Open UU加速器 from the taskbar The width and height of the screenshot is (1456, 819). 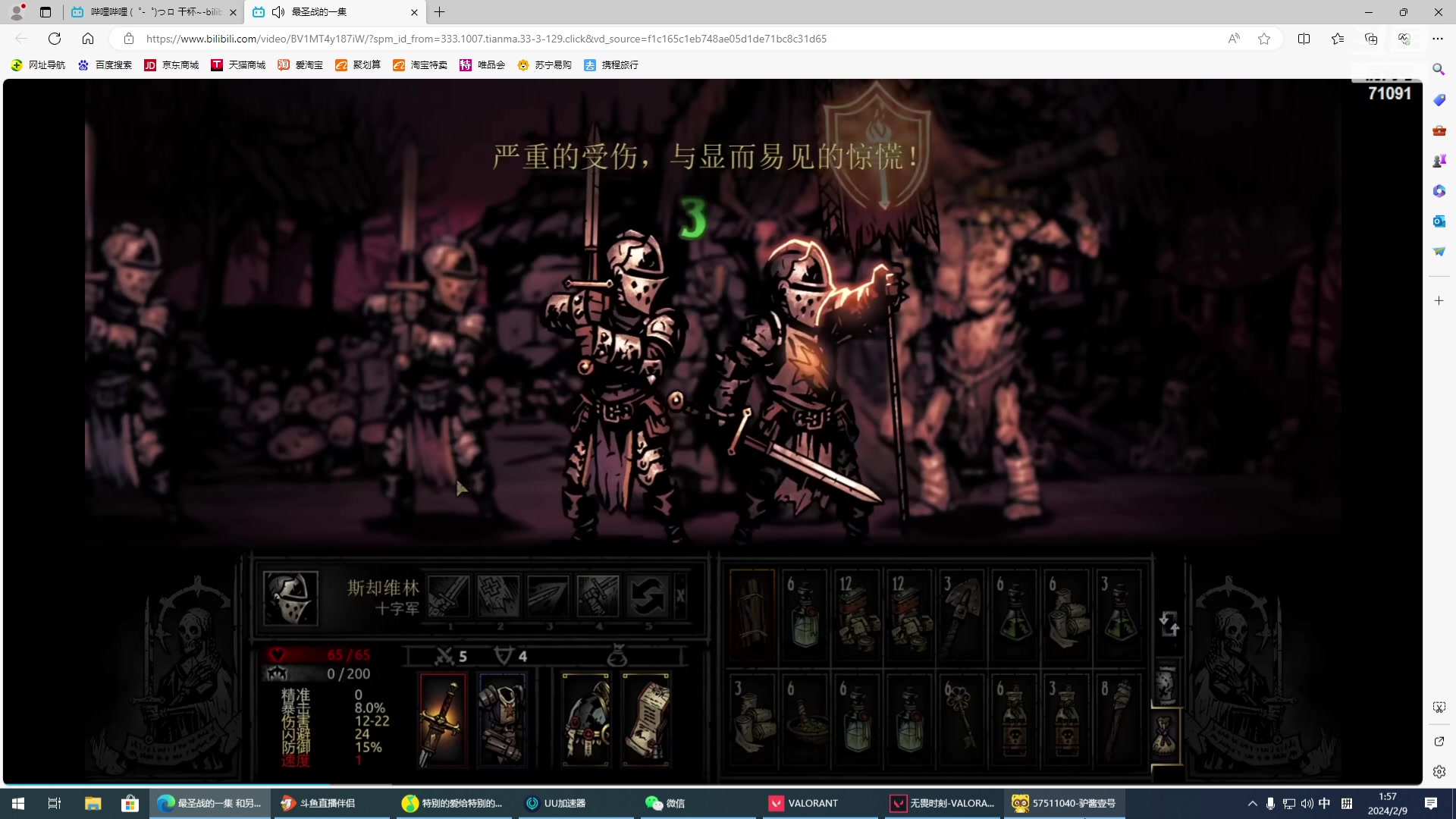[576, 803]
